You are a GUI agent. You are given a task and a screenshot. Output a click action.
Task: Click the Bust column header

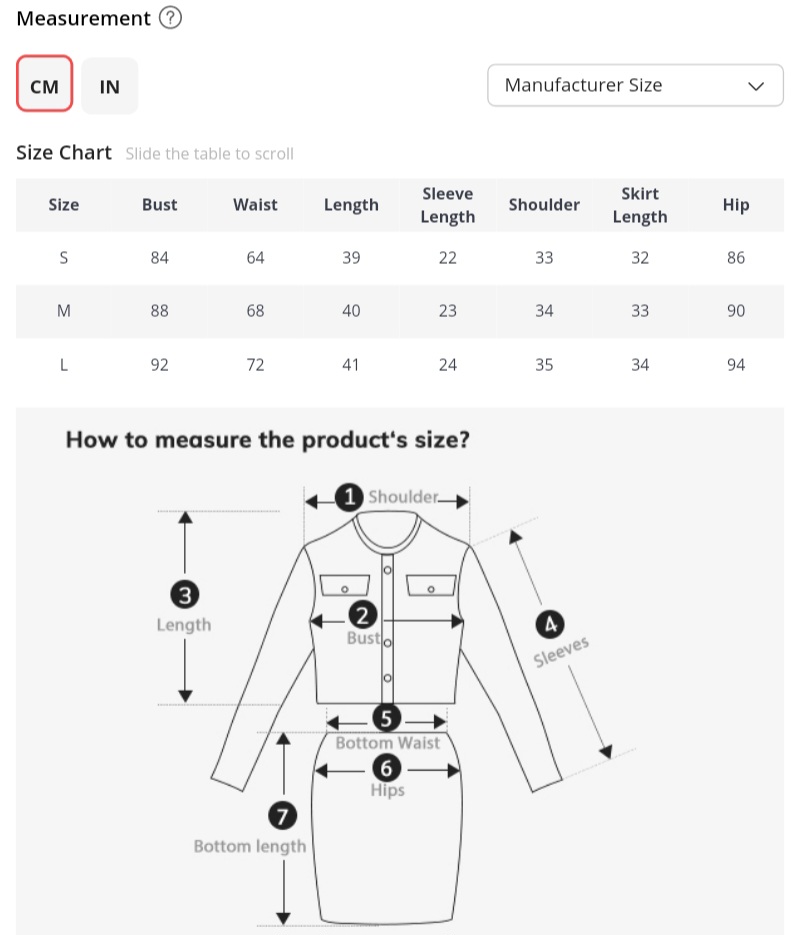click(x=159, y=205)
